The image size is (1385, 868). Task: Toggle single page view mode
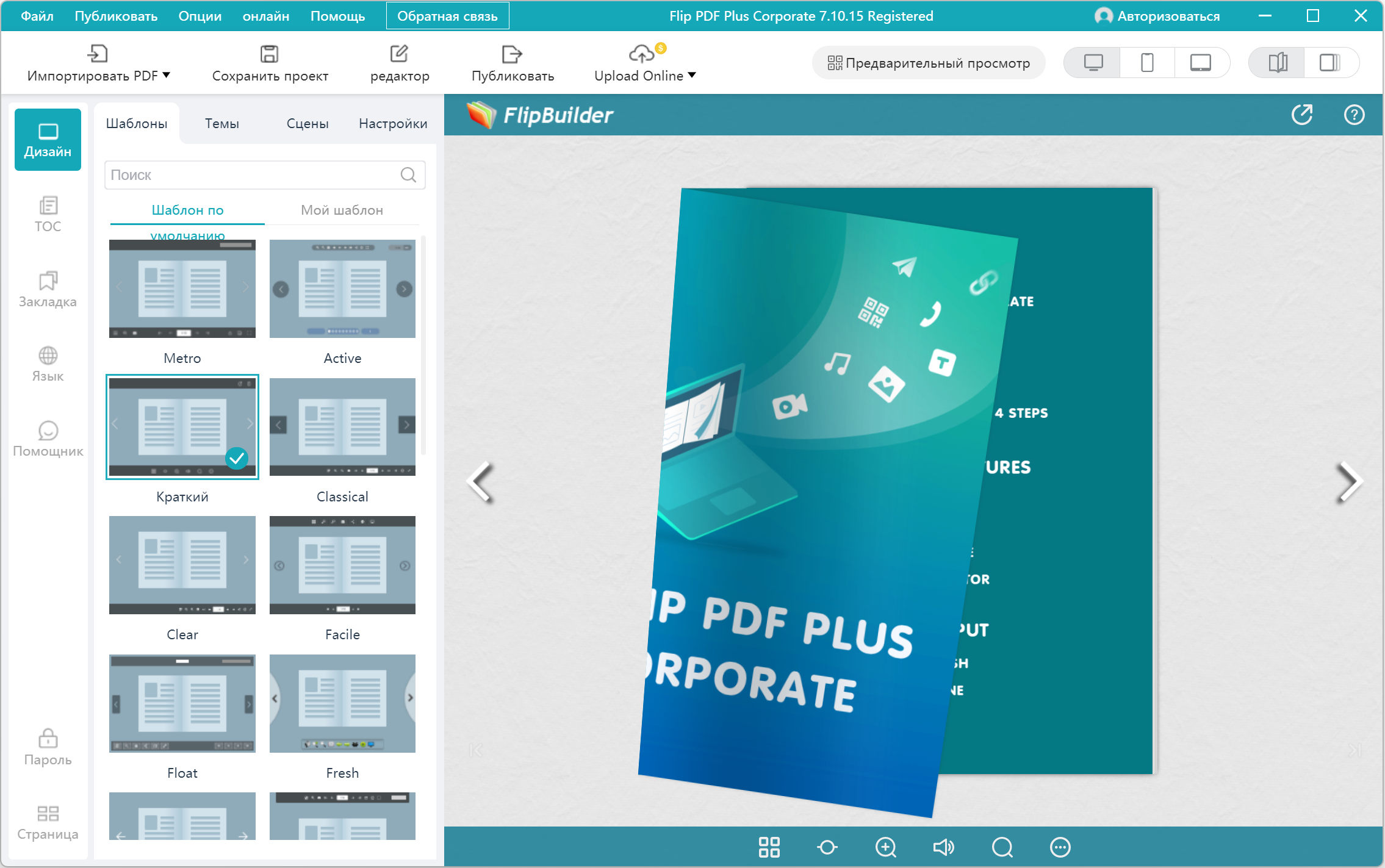click(1330, 63)
